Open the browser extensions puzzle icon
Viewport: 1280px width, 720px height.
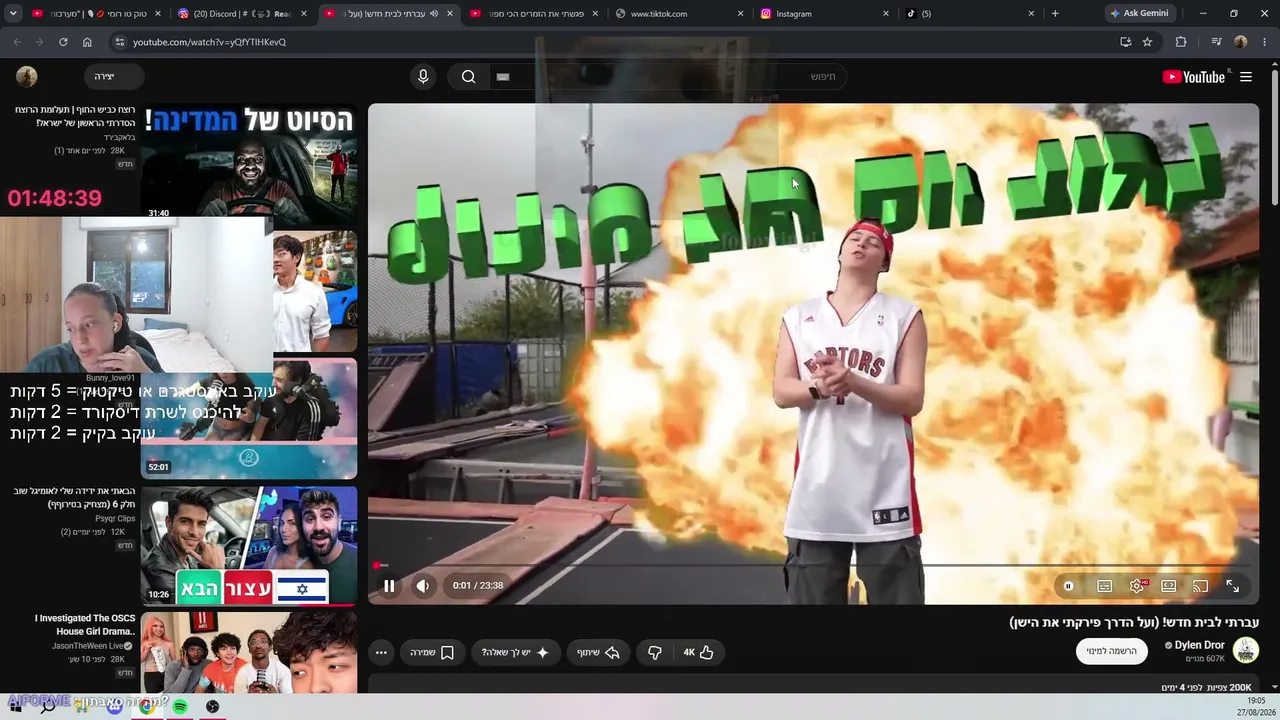(1181, 42)
